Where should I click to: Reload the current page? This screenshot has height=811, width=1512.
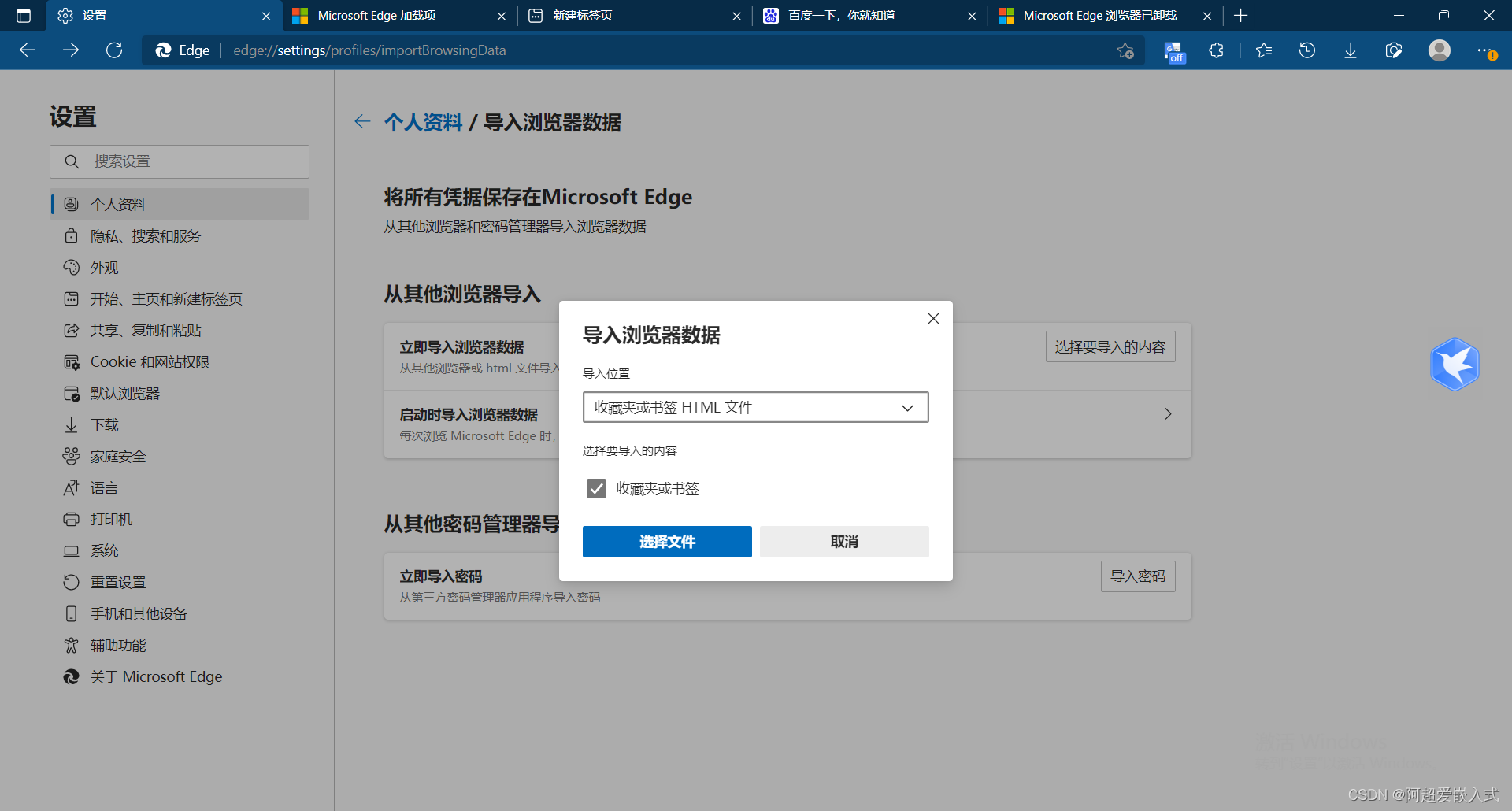click(114, 50)
